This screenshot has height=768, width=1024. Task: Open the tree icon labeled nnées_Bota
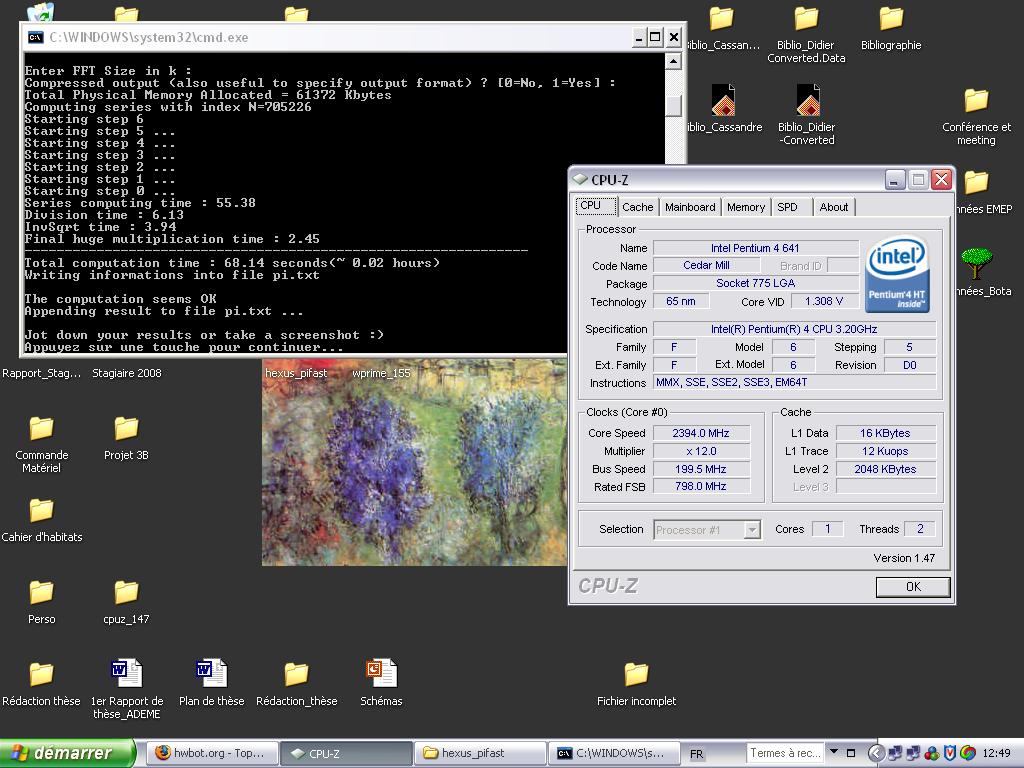tap(977, 264)
